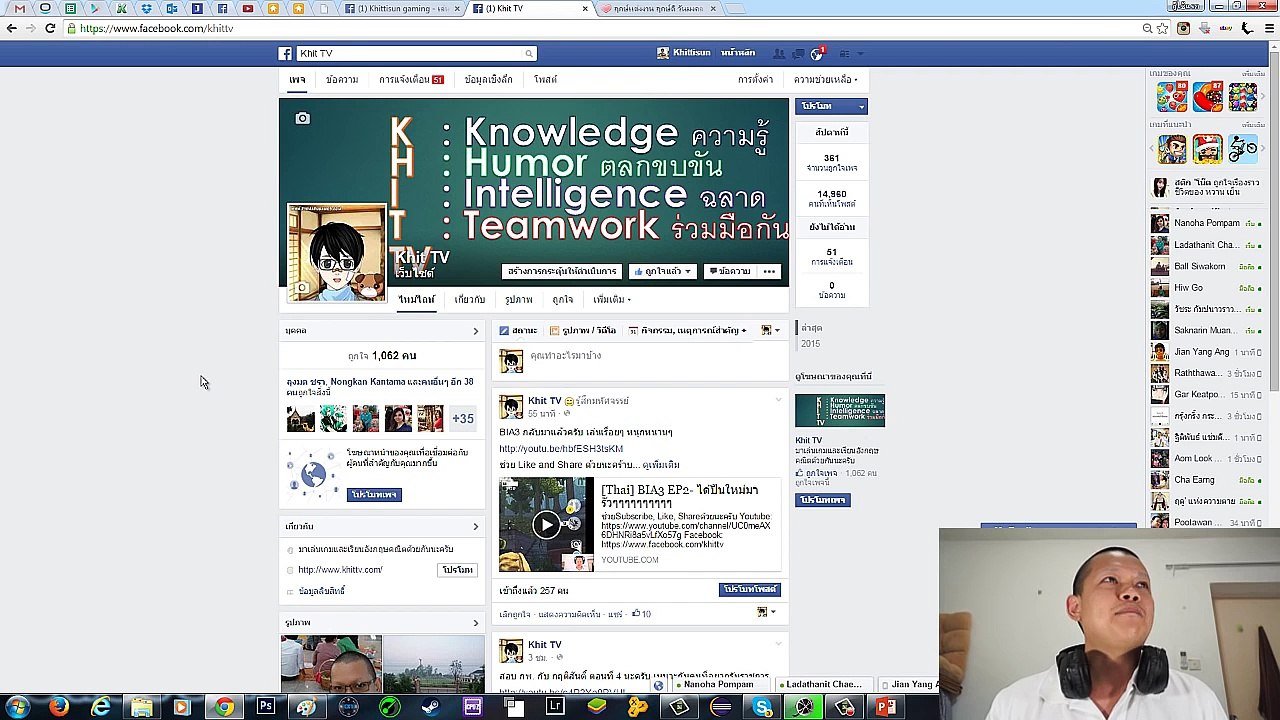Screen dimensions: 1280x720
Task: Expand the People section arrow
Action: coord(475,331)
